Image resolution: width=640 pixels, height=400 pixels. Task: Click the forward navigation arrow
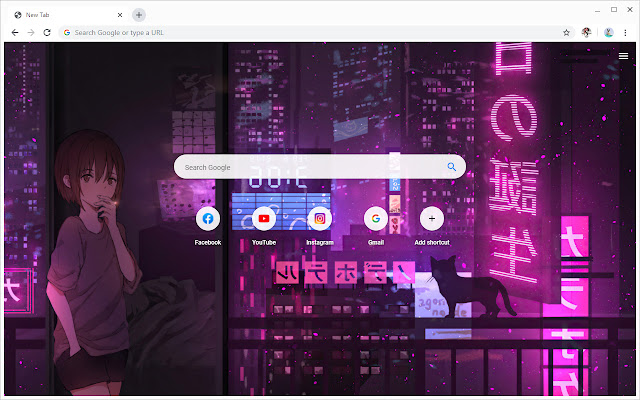pos(31,32)
